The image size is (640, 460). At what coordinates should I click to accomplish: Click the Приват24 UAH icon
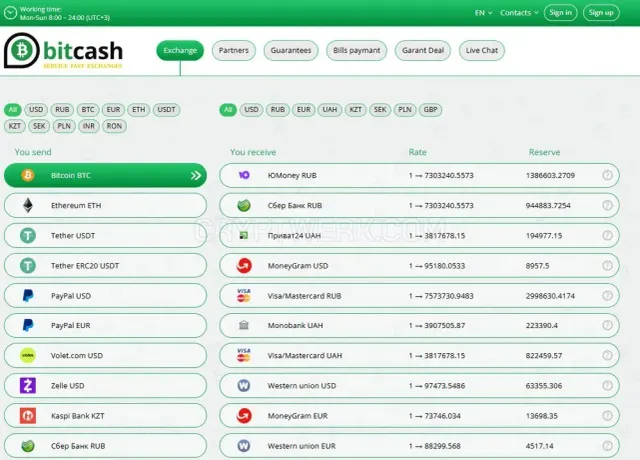244,236
